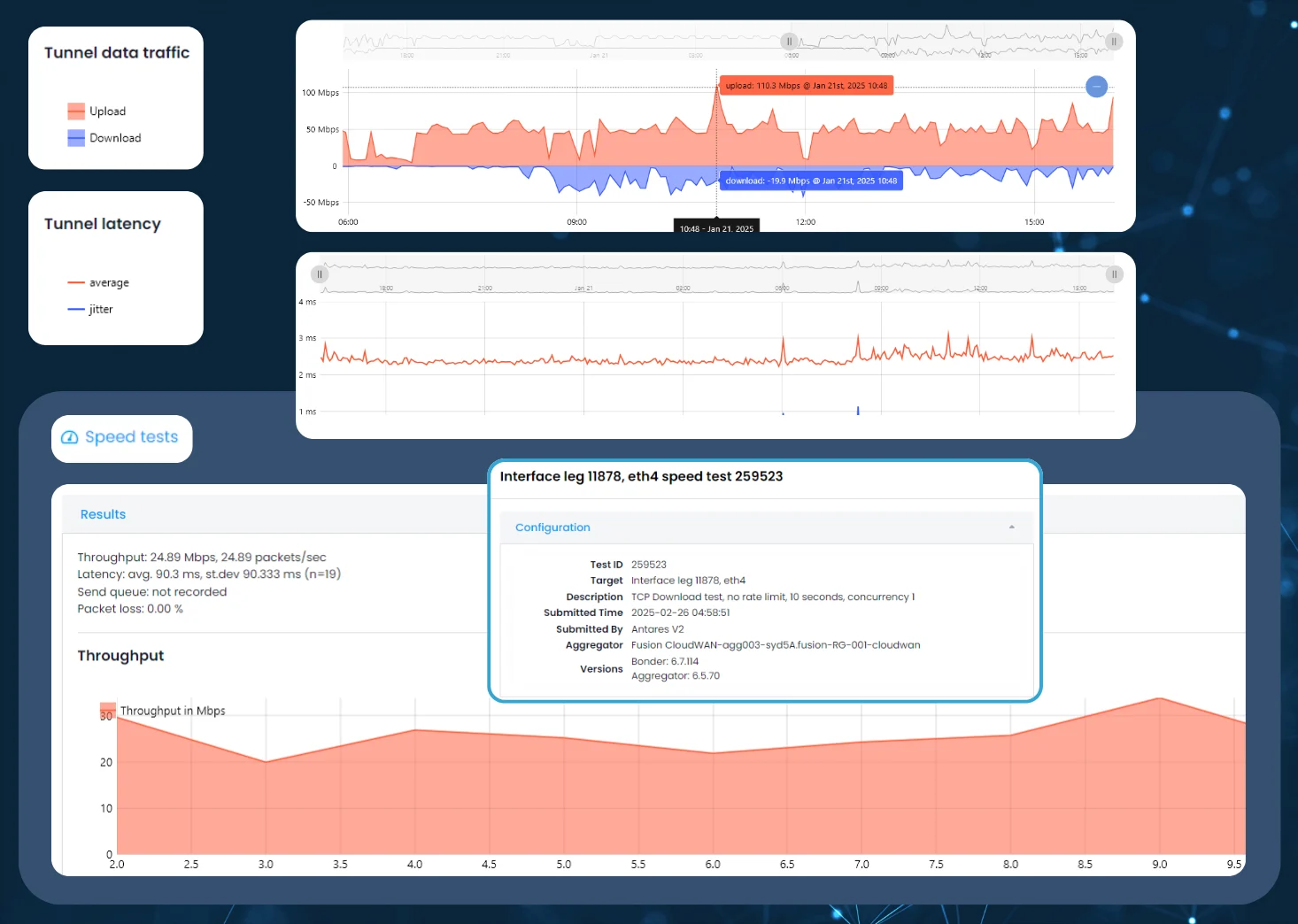
Task: Click the blue zoom-out button on traffic chart
Action: [x=1096, y=87]
